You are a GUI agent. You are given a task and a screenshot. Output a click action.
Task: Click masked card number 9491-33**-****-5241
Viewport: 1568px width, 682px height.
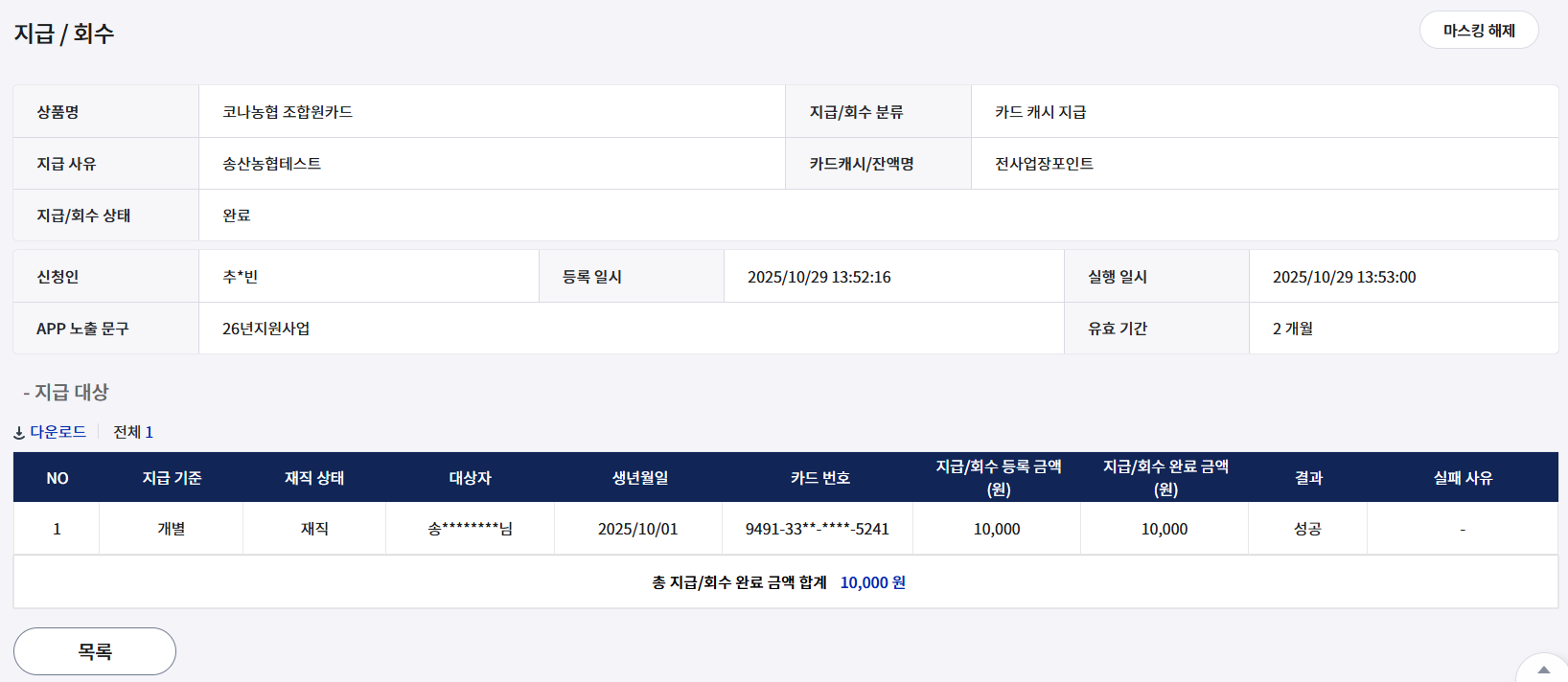(x=818, y=529)
